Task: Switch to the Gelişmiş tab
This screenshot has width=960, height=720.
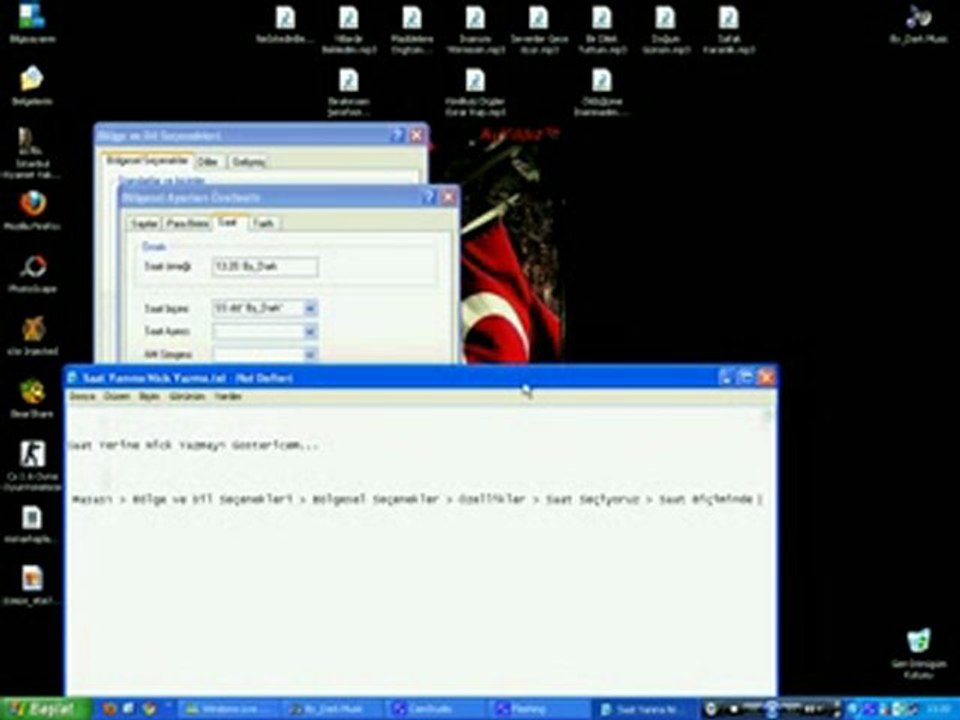Action: [248, 162]
